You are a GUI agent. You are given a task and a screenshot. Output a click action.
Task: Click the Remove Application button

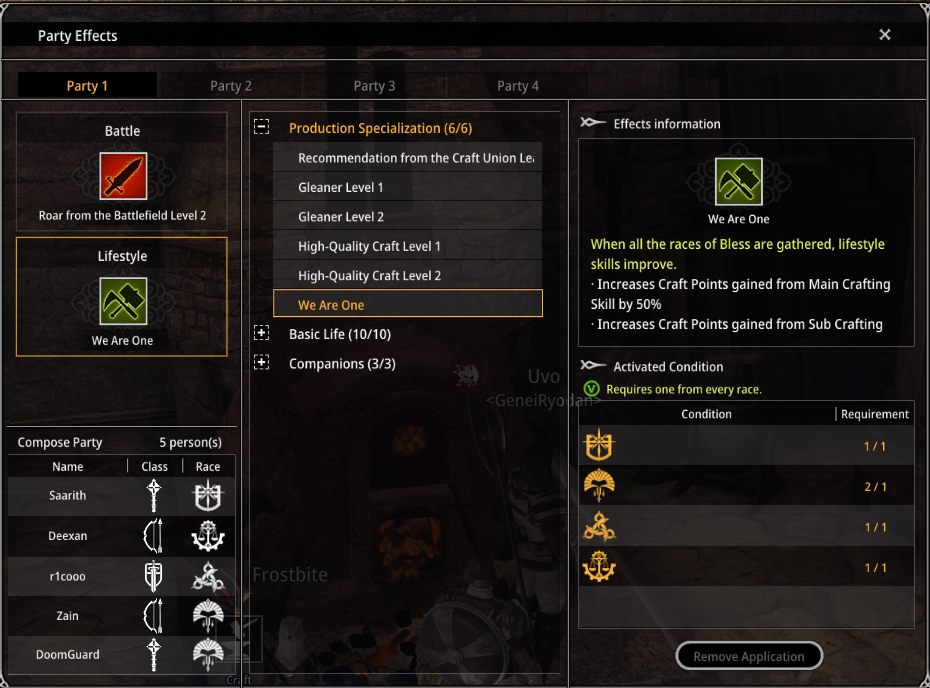[749, 656]
